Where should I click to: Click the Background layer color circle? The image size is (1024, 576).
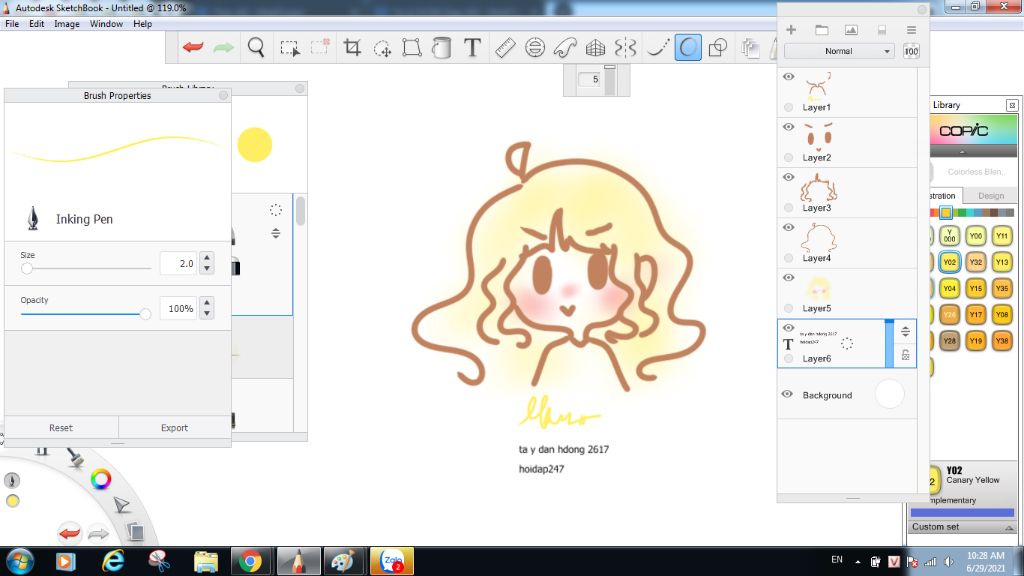click(x=889, y=394)
